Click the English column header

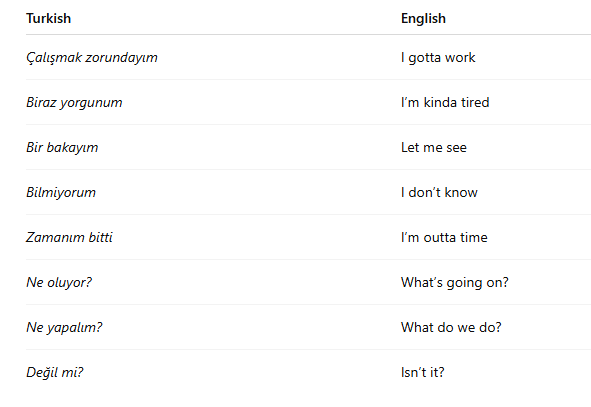tap(423, 18)
